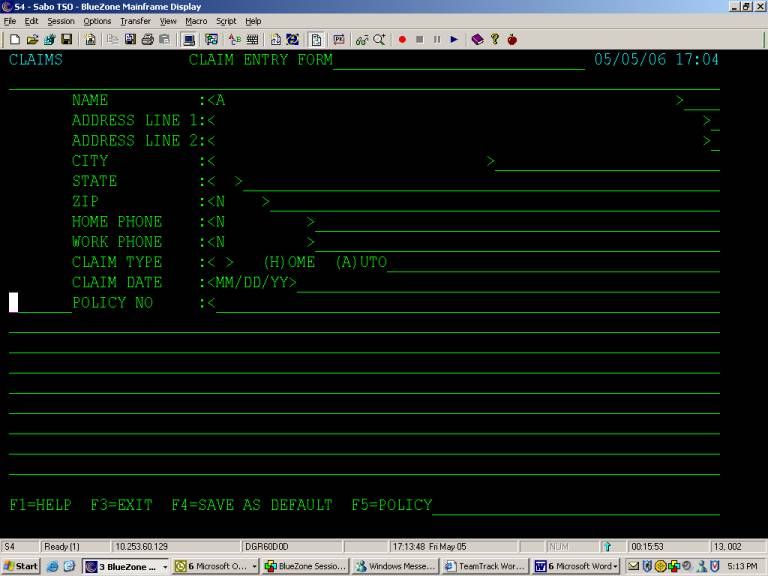Open help contents purple book icon

(478, 40)
